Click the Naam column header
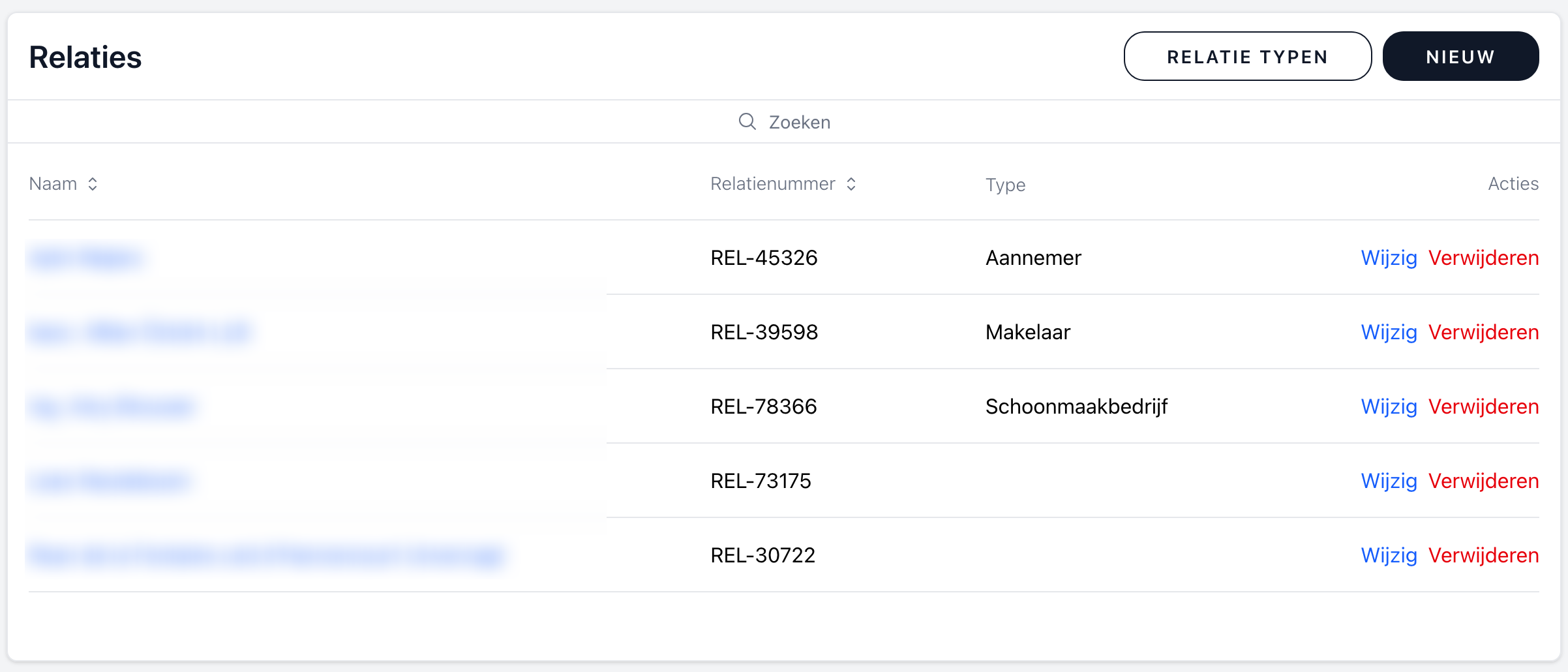Image resolution: width=1568 pixels, height=672 pixels. (x=53, y=184)
